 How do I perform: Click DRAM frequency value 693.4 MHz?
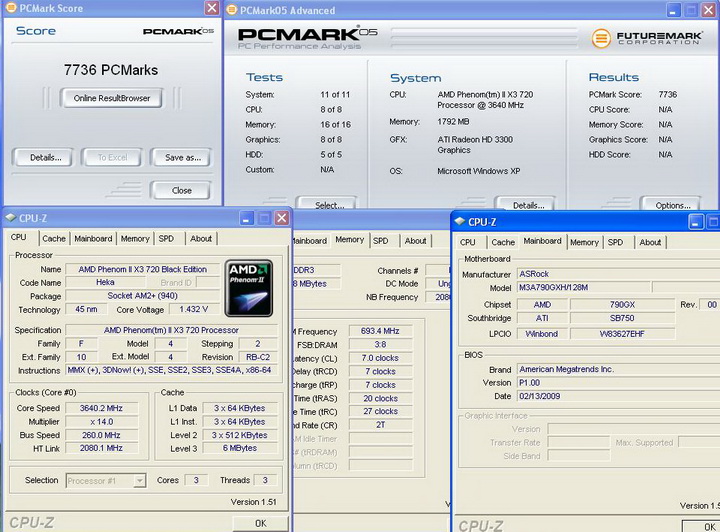380,331
